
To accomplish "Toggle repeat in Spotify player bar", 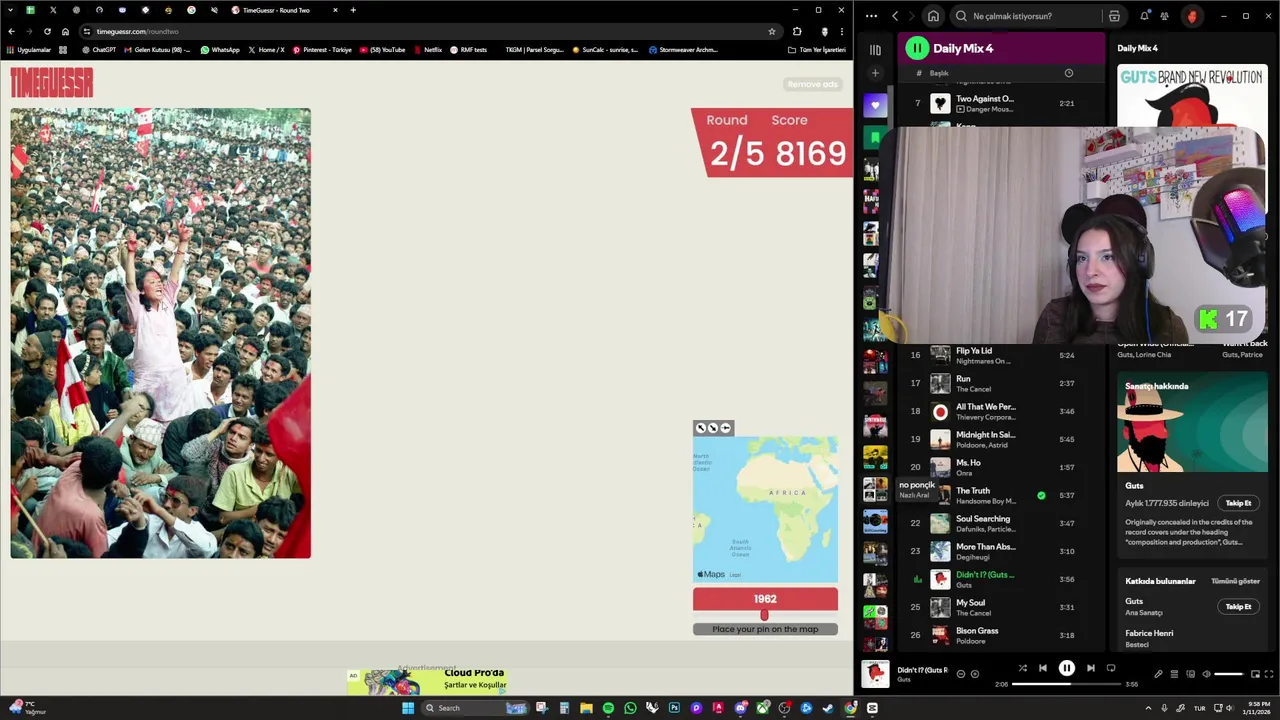I will point(1111,668).
